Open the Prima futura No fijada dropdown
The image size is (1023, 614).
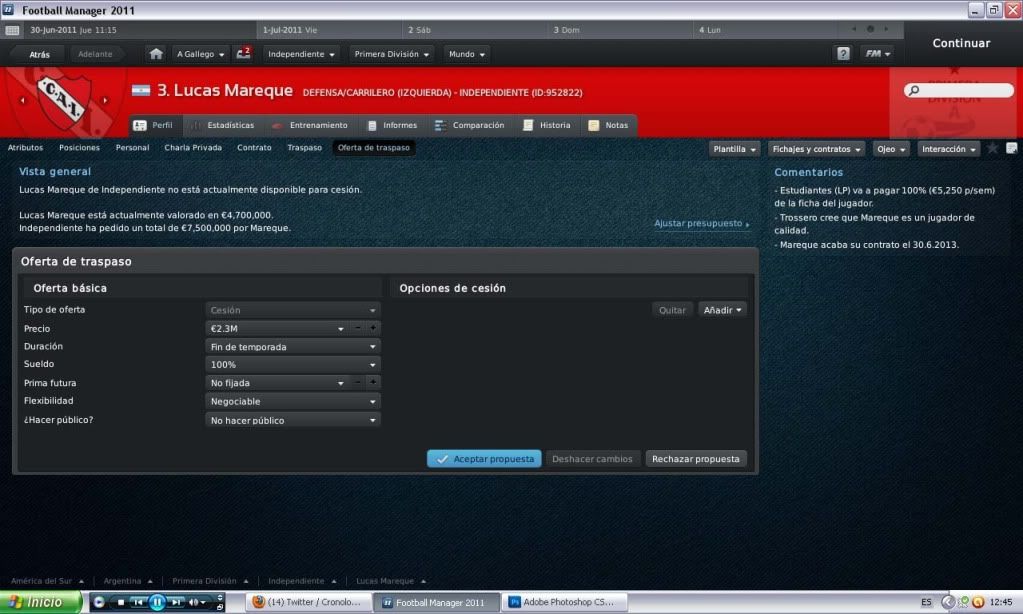click(x=277, y=382)
